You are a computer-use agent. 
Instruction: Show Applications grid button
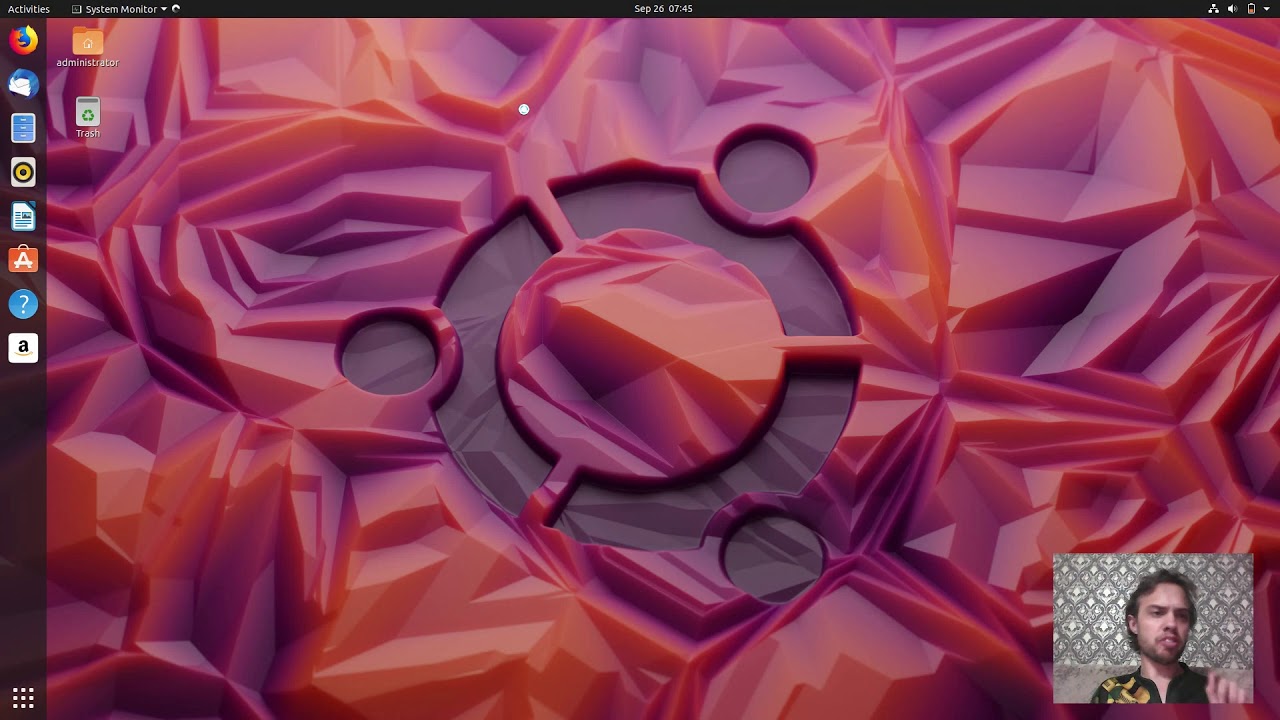[x=23, y=697]
